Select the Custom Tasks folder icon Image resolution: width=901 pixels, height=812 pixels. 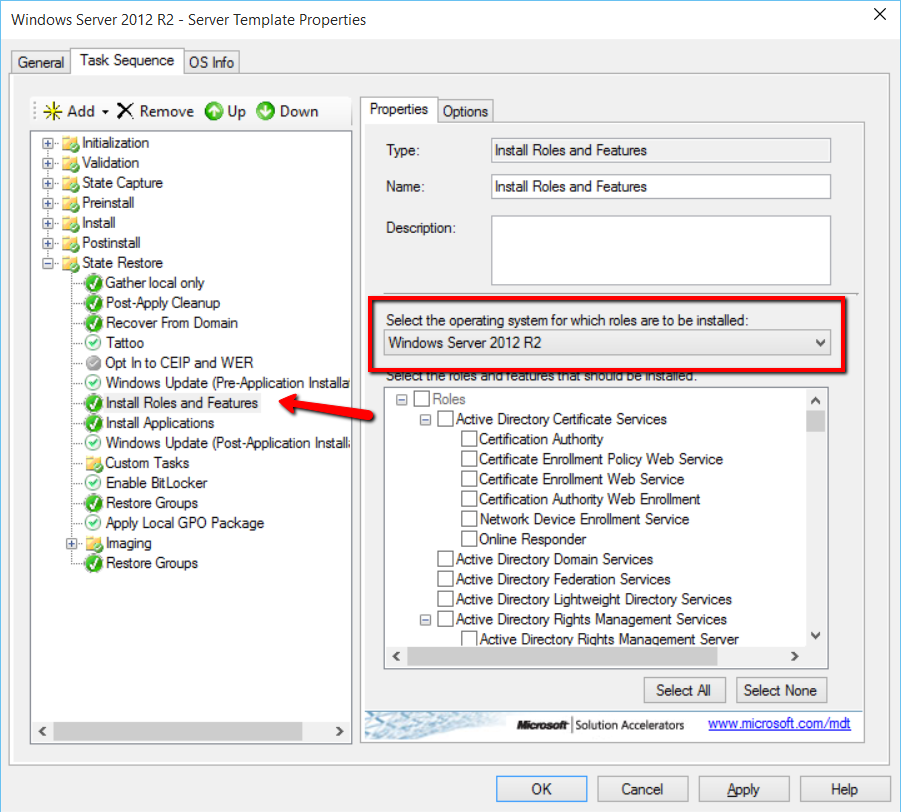click(94, 463)
